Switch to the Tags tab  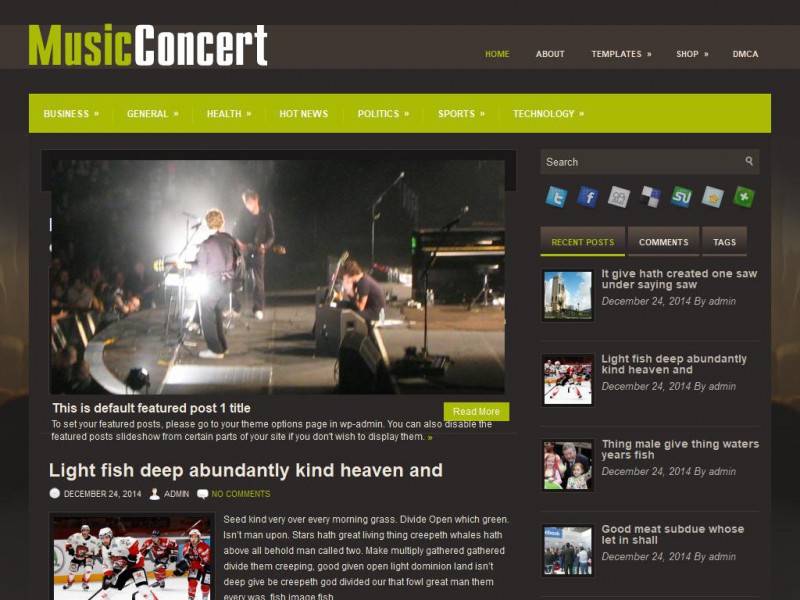(724, 242)
